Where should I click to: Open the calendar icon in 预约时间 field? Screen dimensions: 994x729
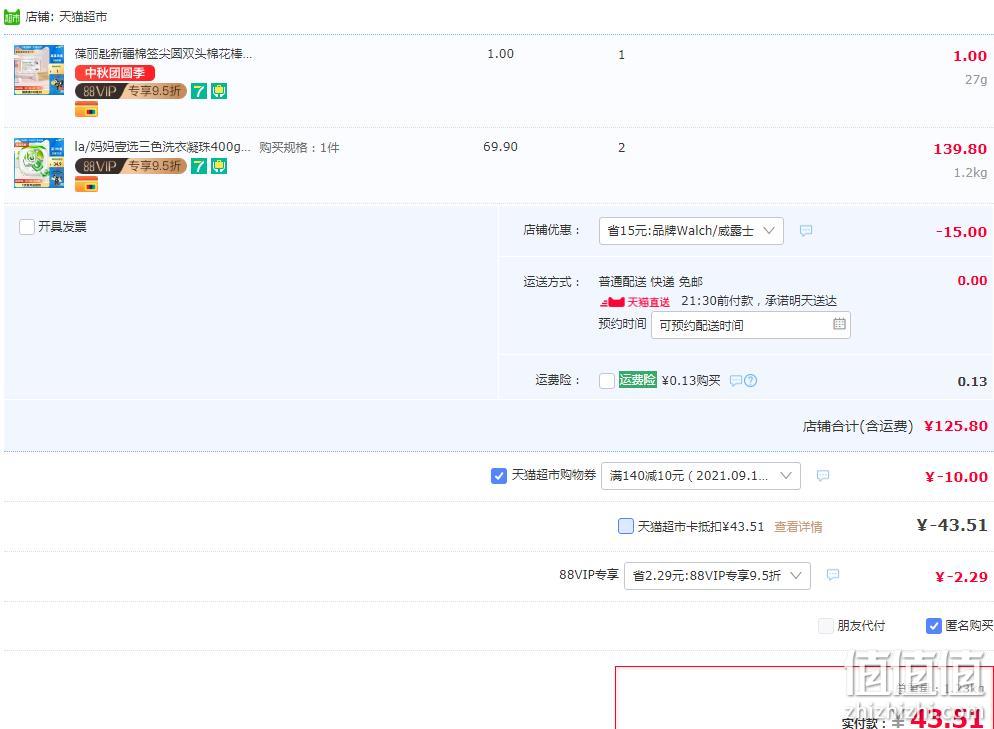839,324
